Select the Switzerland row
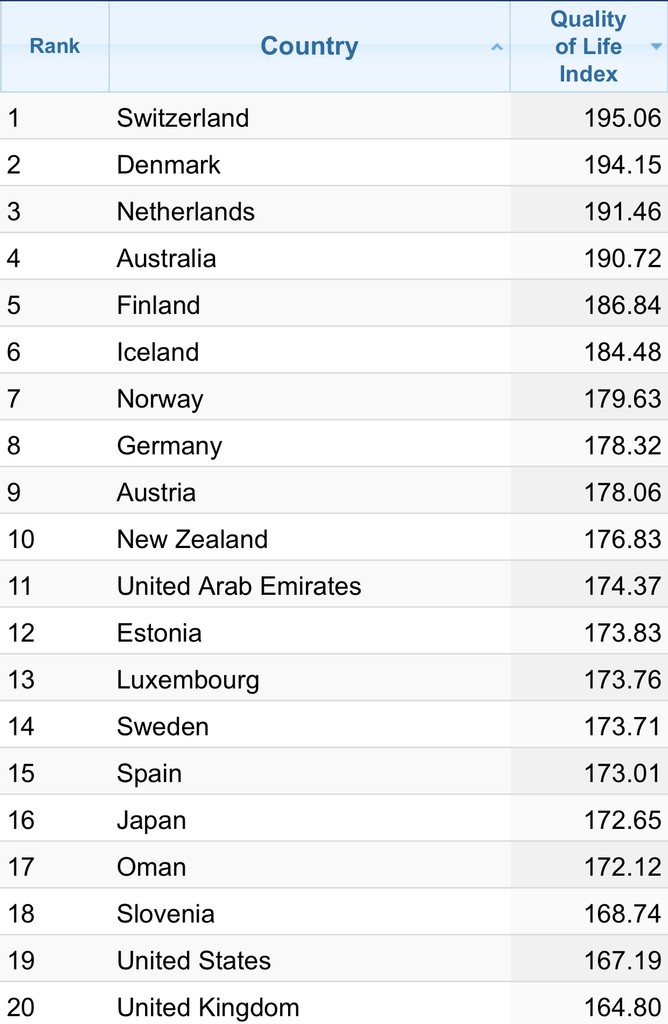The image size is (668, 1024). click(x=334, y=118)
